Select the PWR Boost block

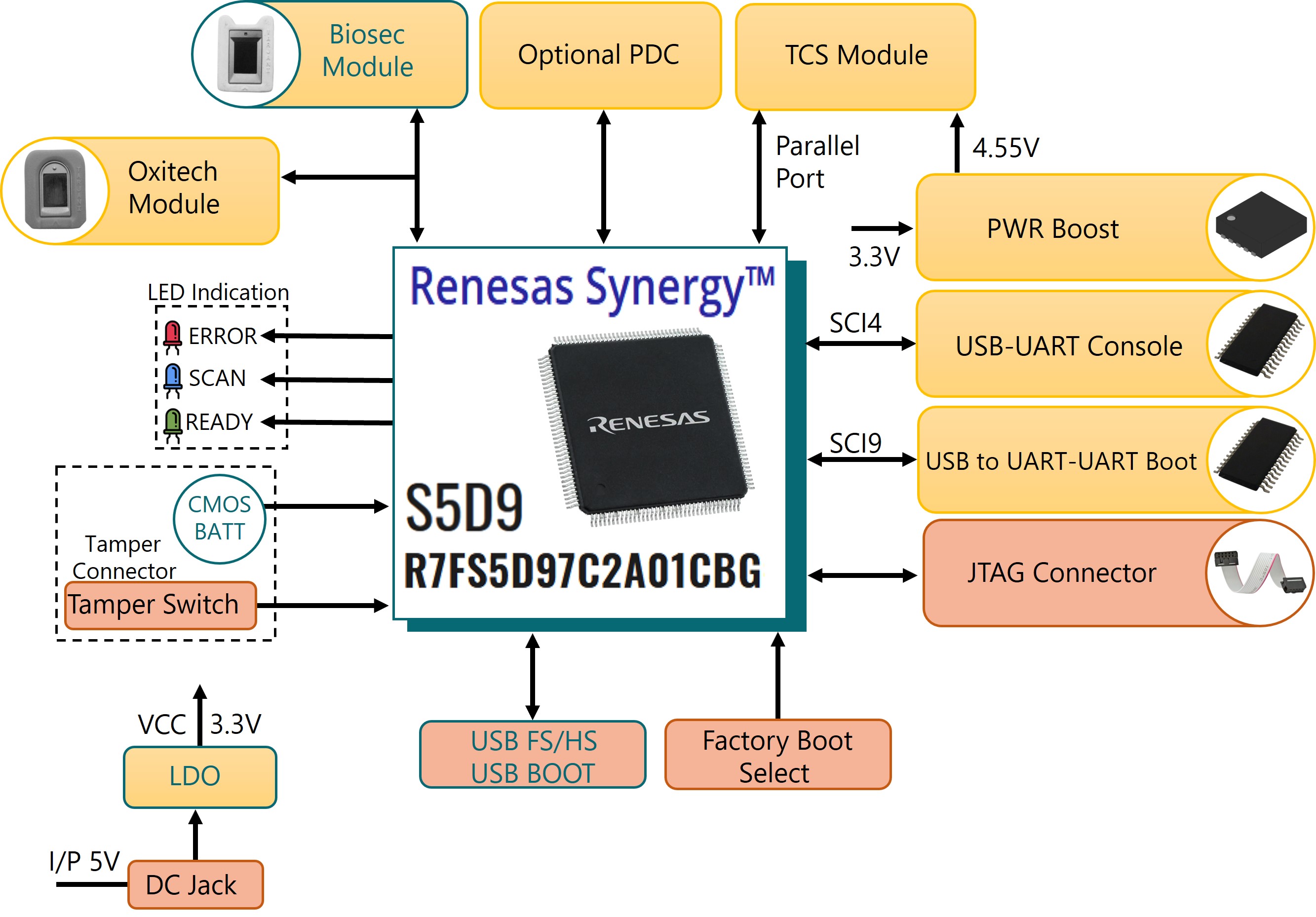(x=1115, y=228)
